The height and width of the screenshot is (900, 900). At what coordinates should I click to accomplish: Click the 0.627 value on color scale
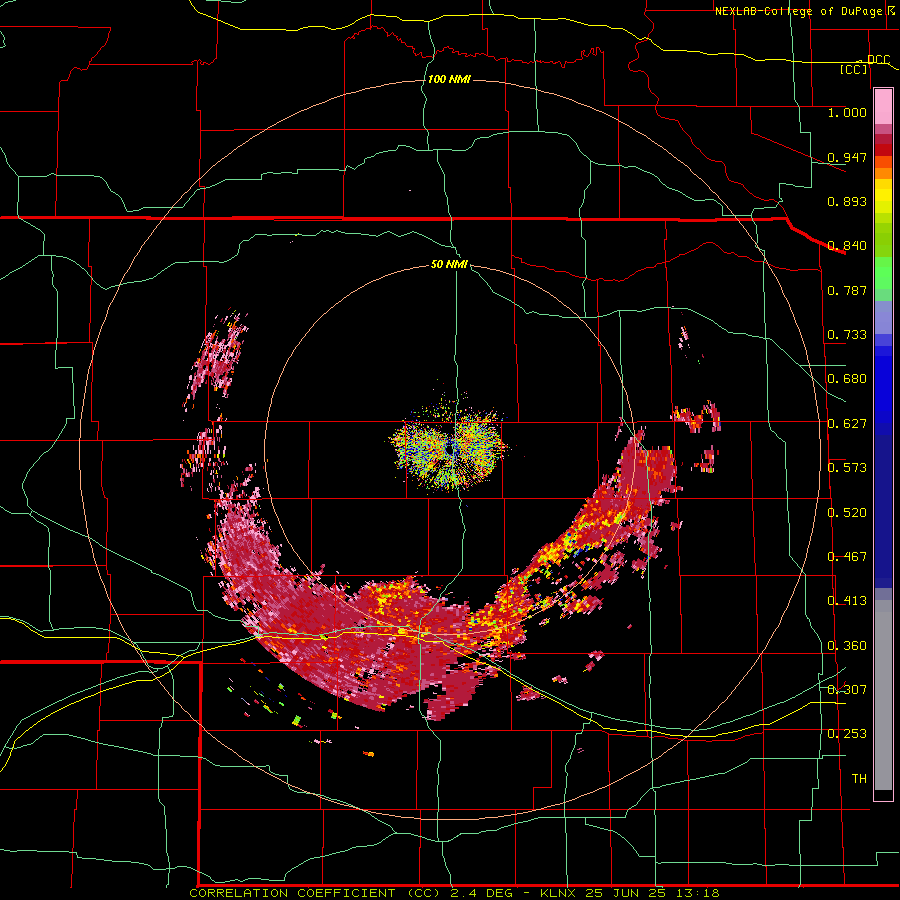(847, 424)
